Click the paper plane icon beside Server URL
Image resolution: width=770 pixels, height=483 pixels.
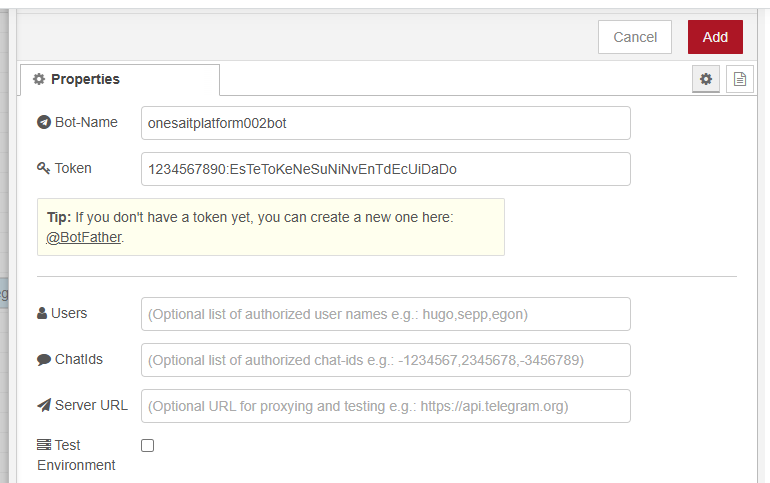click(44, 406)
